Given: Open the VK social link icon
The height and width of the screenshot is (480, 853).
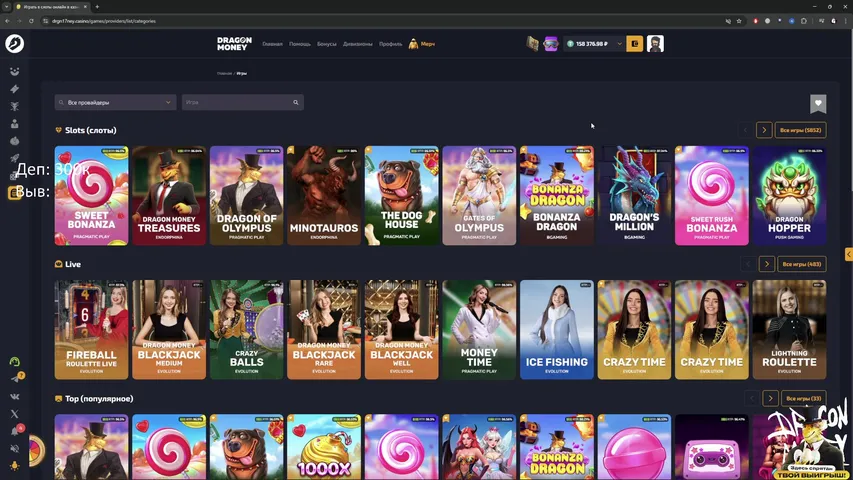Looking at the screenshot, I should click(x=15, y=397).
